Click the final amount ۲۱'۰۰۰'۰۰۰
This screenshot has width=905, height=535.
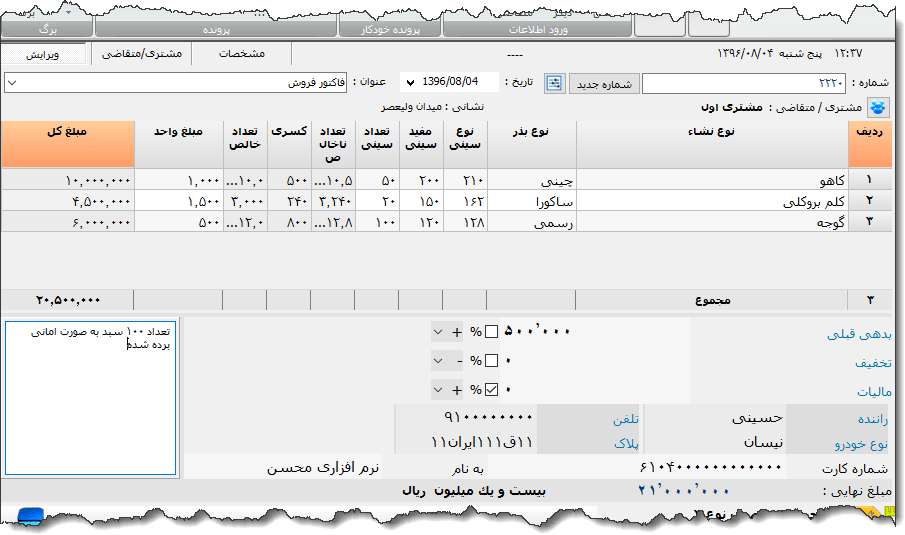(683, 491)
